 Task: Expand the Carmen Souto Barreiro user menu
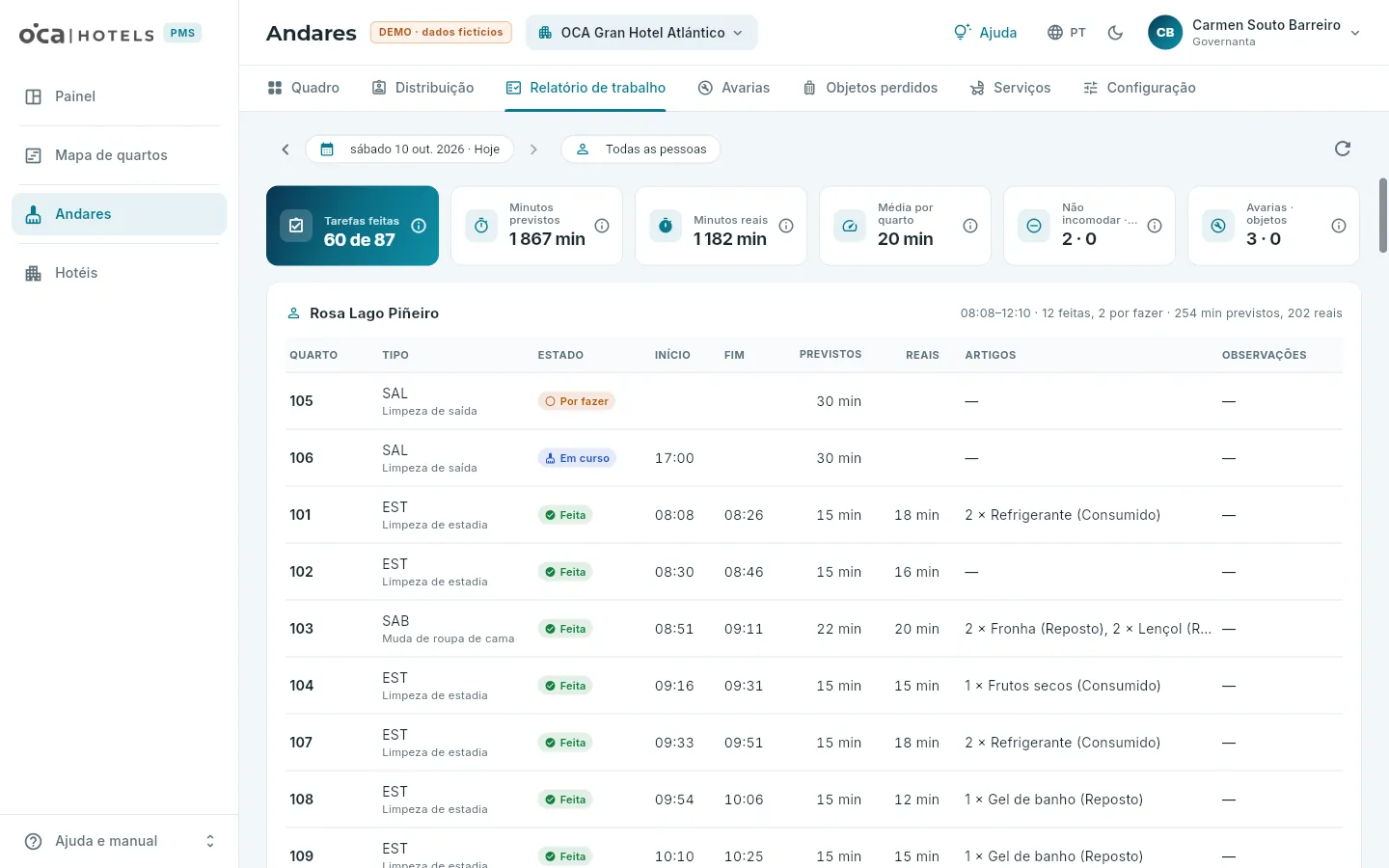(x=1254, y=33)
